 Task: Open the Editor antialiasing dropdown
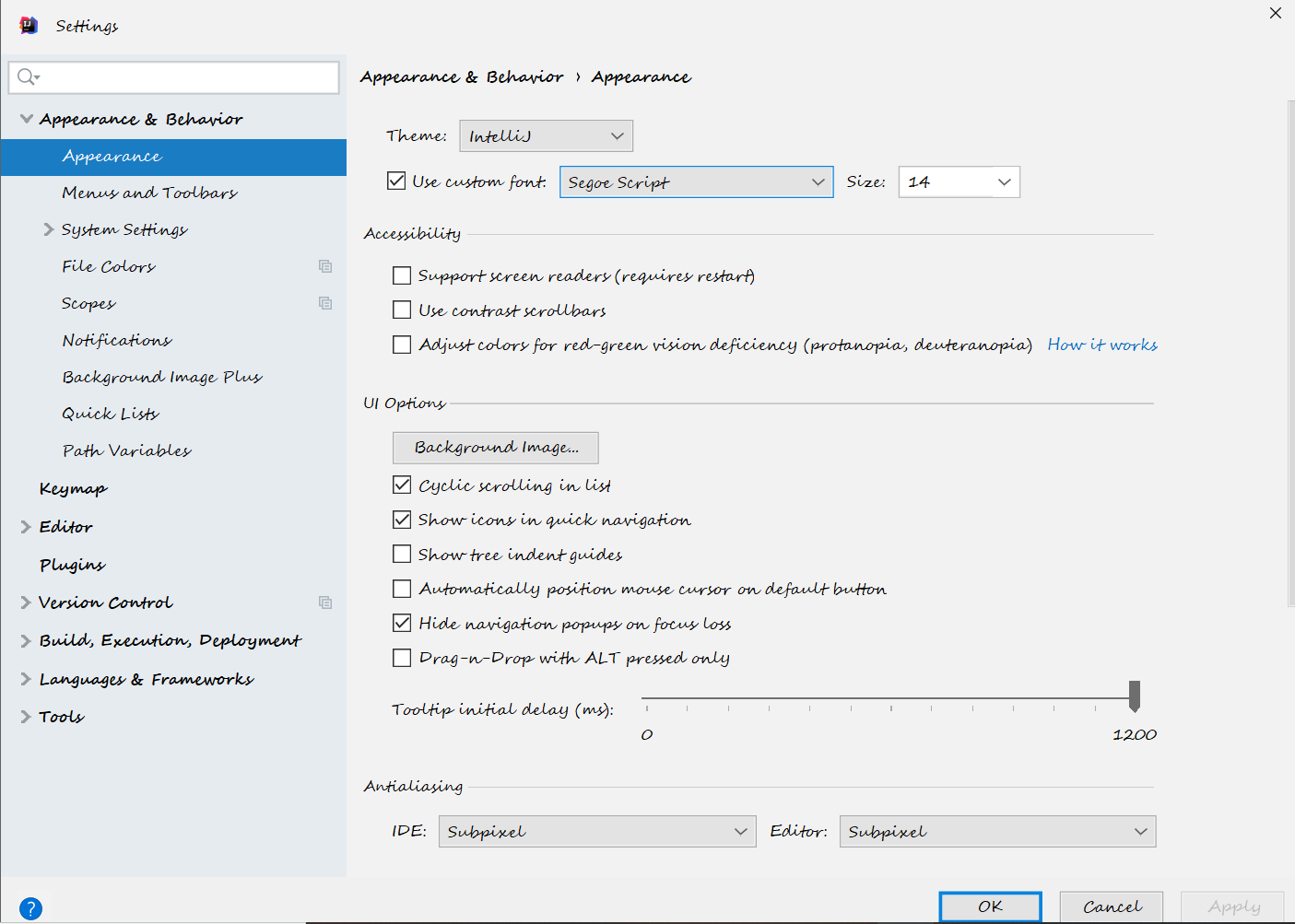pyautogui.click(x=997, y=831)
